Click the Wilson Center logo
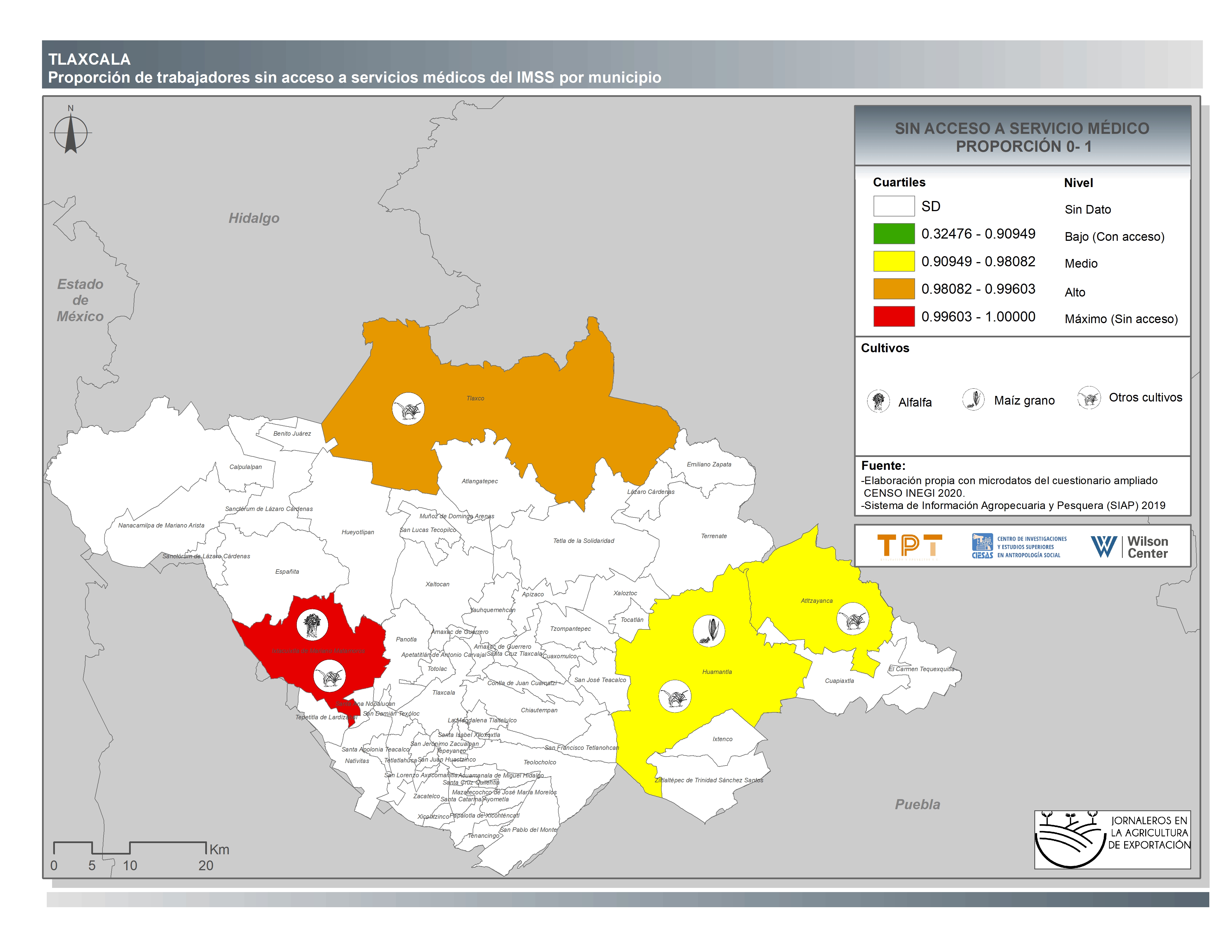The height and width of the screenshot is (952, 1232). click(x=1129, y=547)
